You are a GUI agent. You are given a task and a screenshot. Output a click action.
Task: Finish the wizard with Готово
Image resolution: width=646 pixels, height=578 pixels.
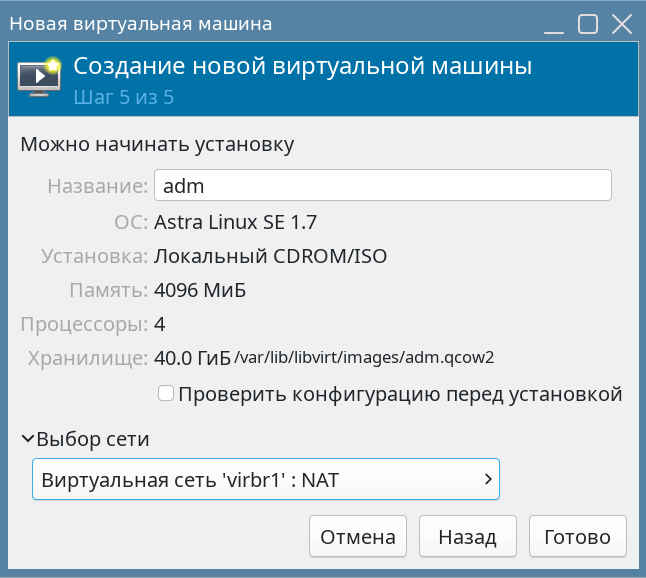click(577, 537)
